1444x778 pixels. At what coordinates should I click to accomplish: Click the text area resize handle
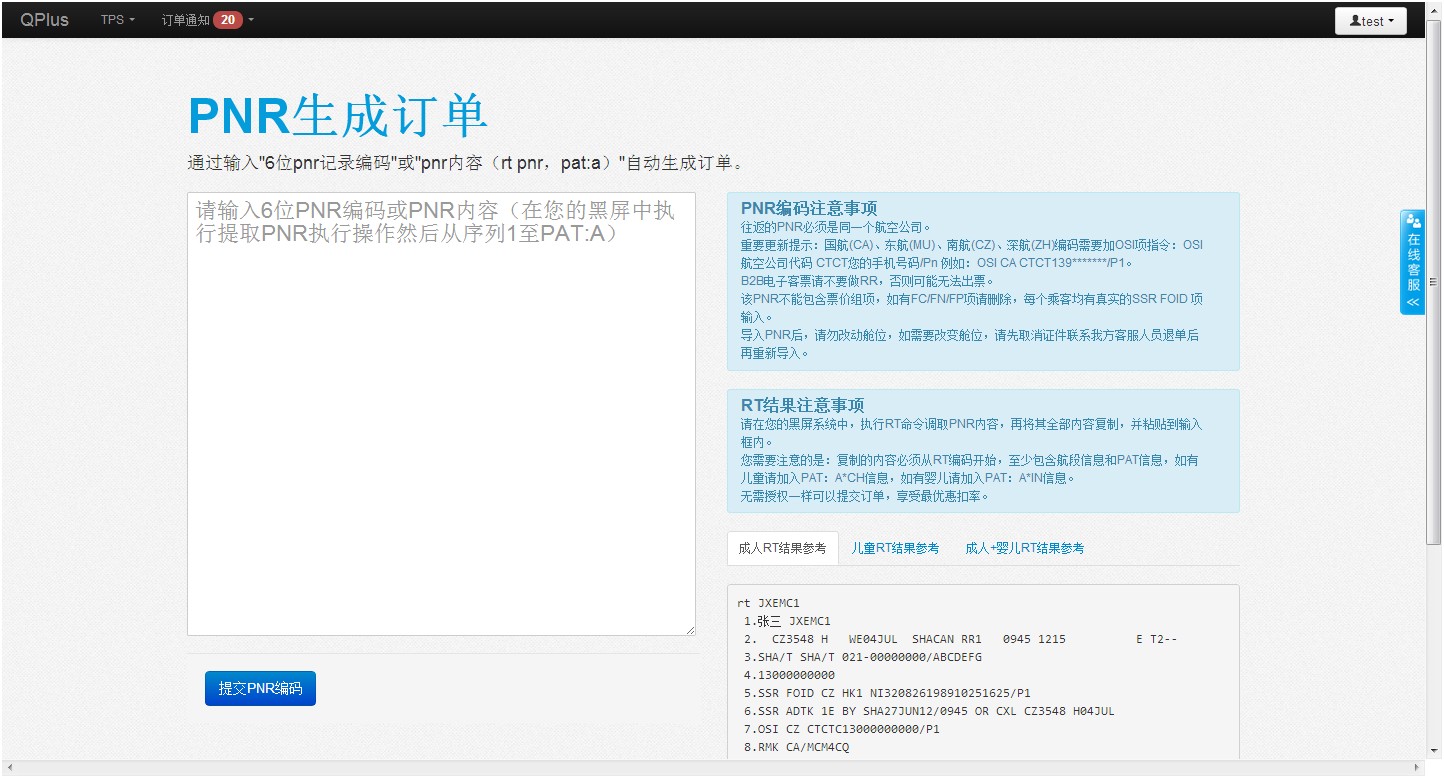tap(689, 629)
